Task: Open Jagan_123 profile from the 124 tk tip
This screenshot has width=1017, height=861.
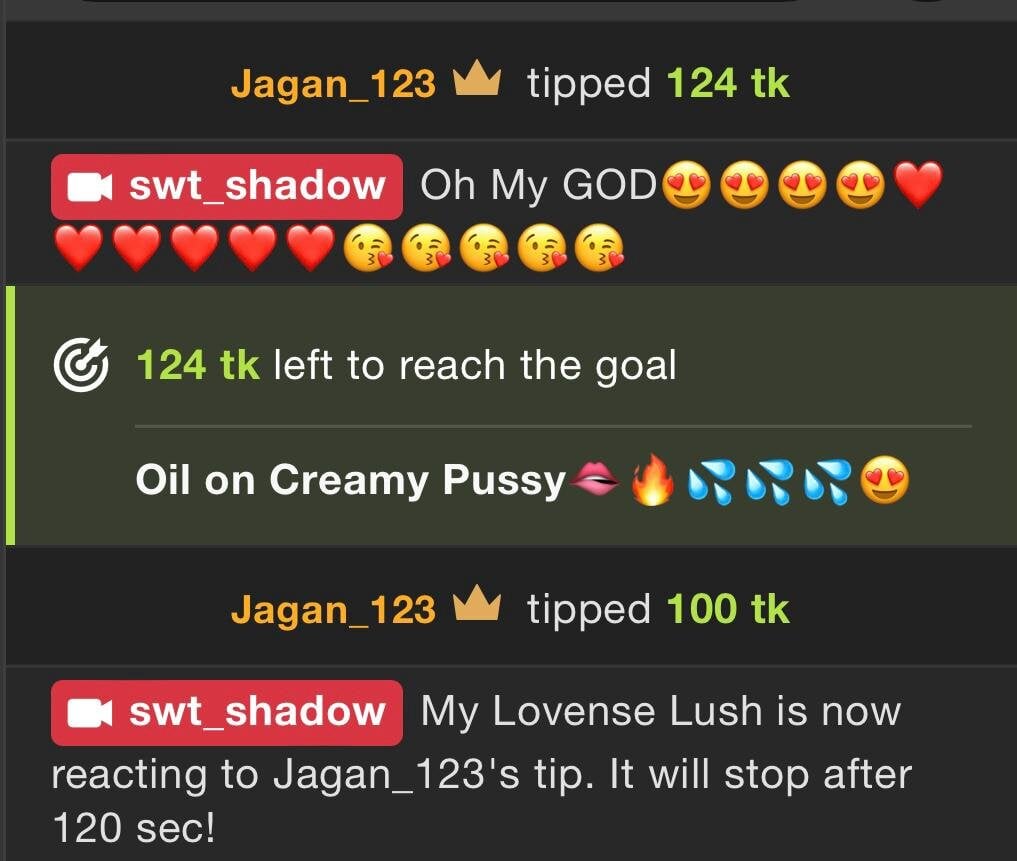Action: click(x=333, y=84)
